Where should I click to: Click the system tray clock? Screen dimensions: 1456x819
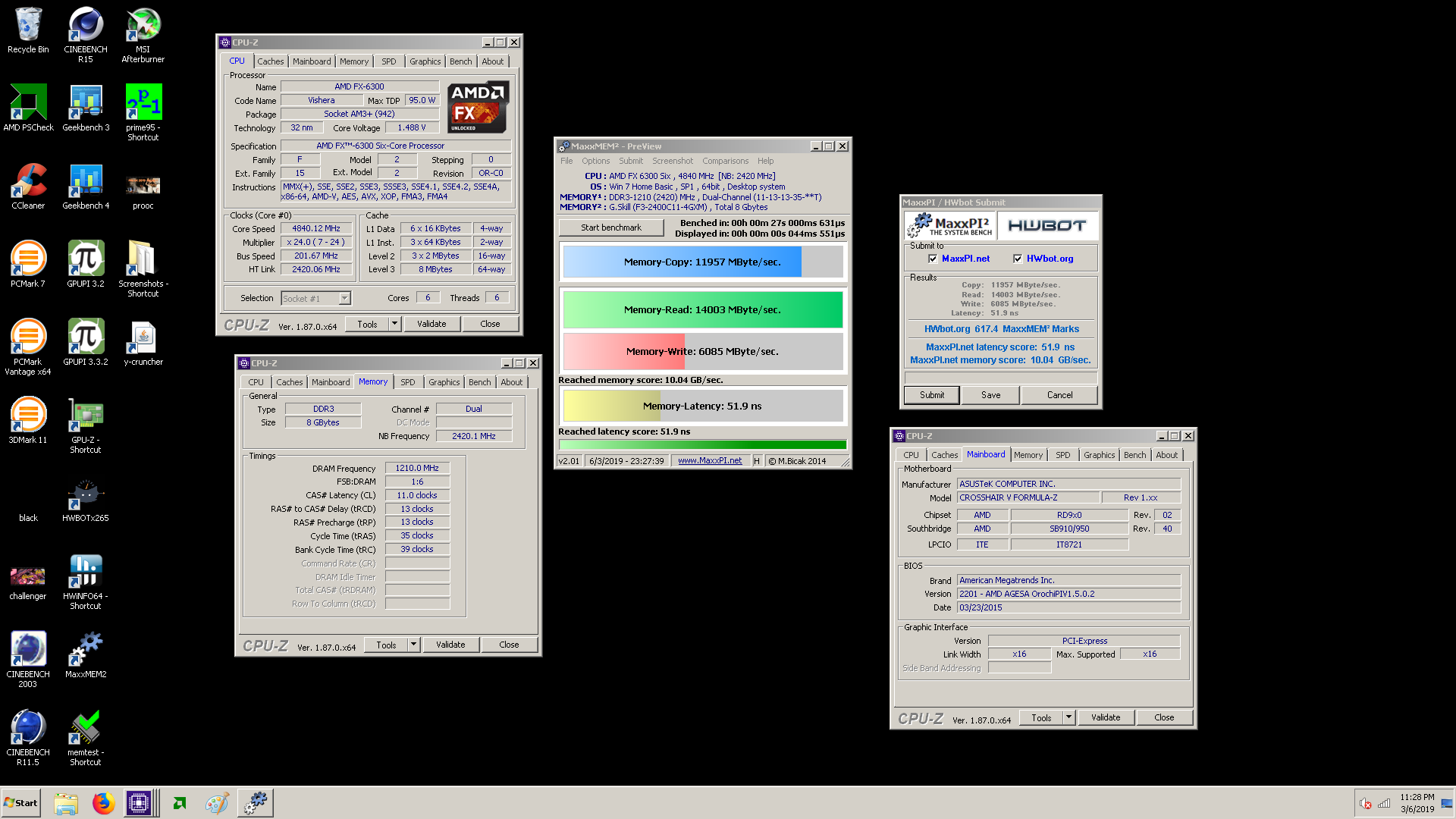pos(1417,803)
